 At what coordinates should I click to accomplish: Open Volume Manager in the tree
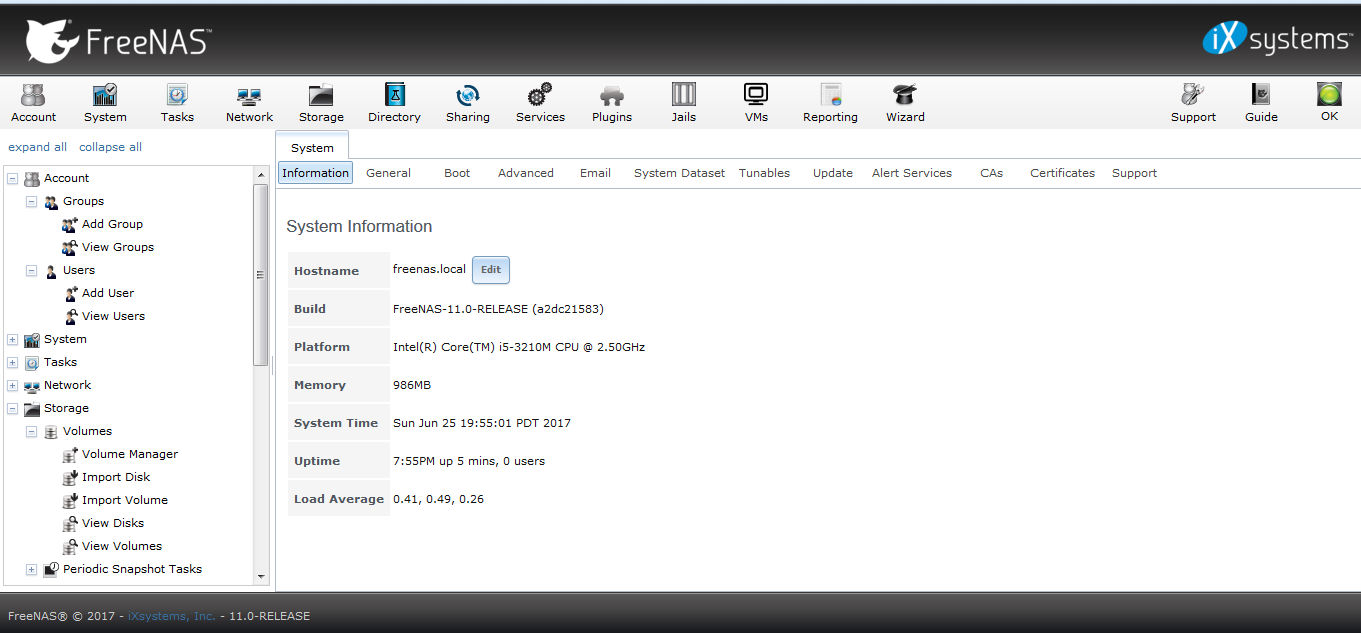click(x=130, y=454)
